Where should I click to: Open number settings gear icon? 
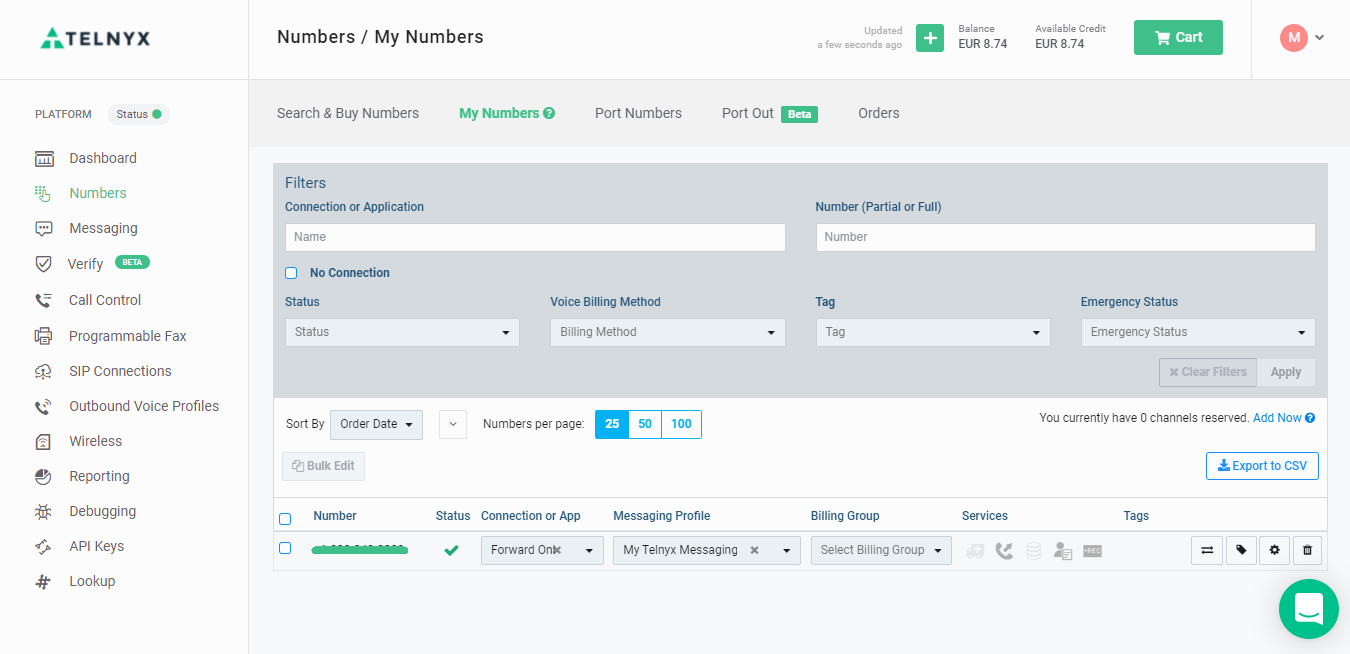[x=1274, y=550]
